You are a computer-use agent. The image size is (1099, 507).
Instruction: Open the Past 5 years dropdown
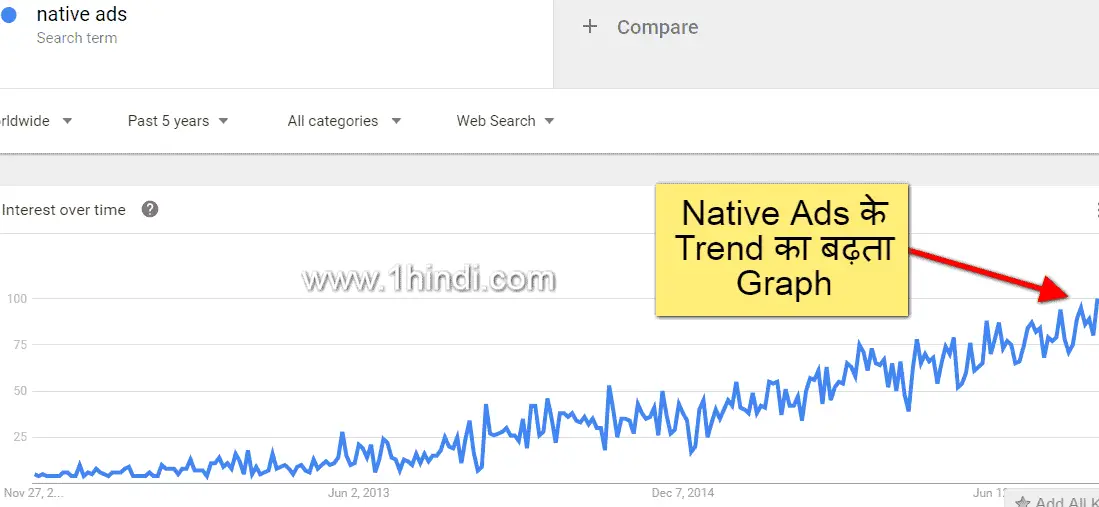tap(178, 121)
